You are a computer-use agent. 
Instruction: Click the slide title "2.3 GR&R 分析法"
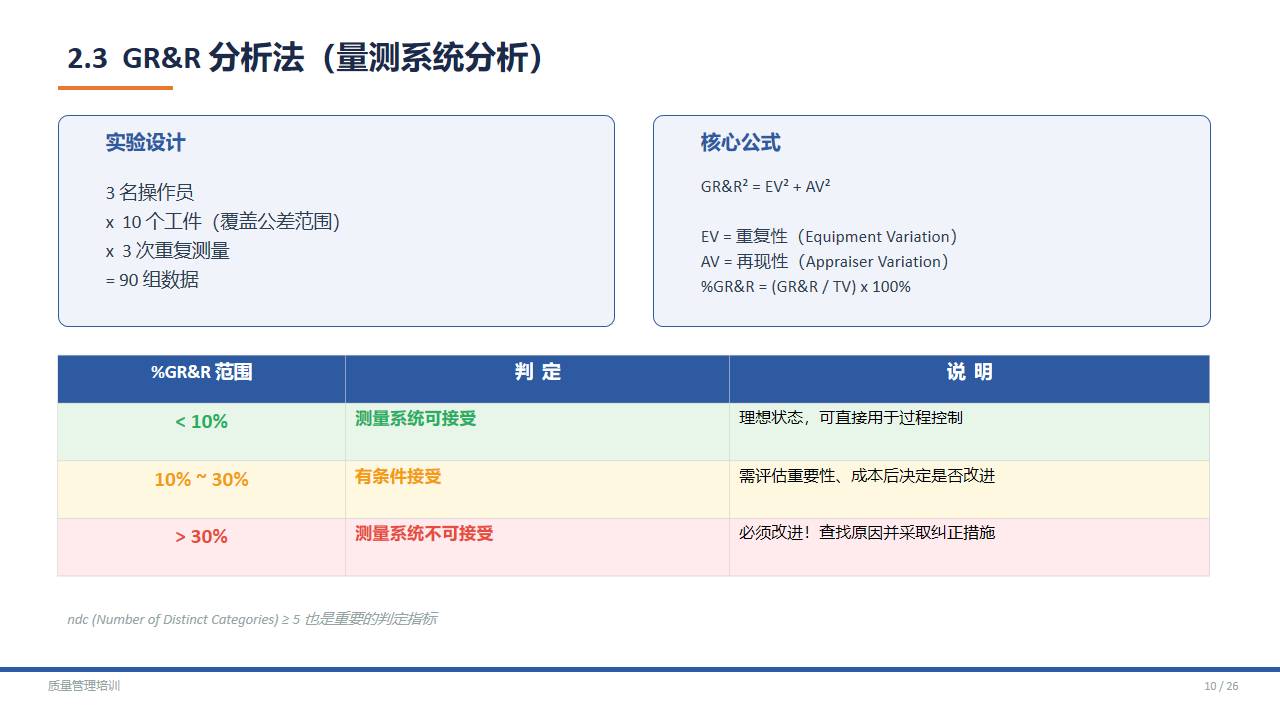coord(306,58)
